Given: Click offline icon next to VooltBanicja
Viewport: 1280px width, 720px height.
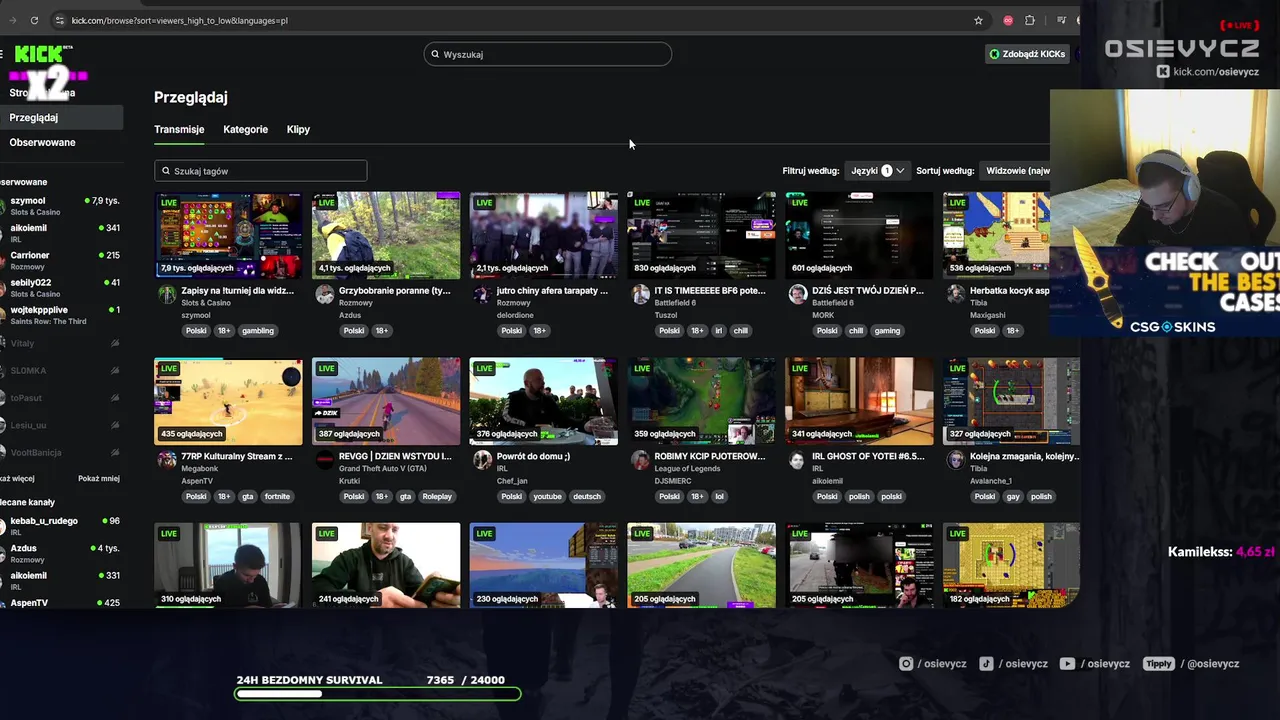Looking at the screenshot, I should pyautogui.click(x=115, y=452).
